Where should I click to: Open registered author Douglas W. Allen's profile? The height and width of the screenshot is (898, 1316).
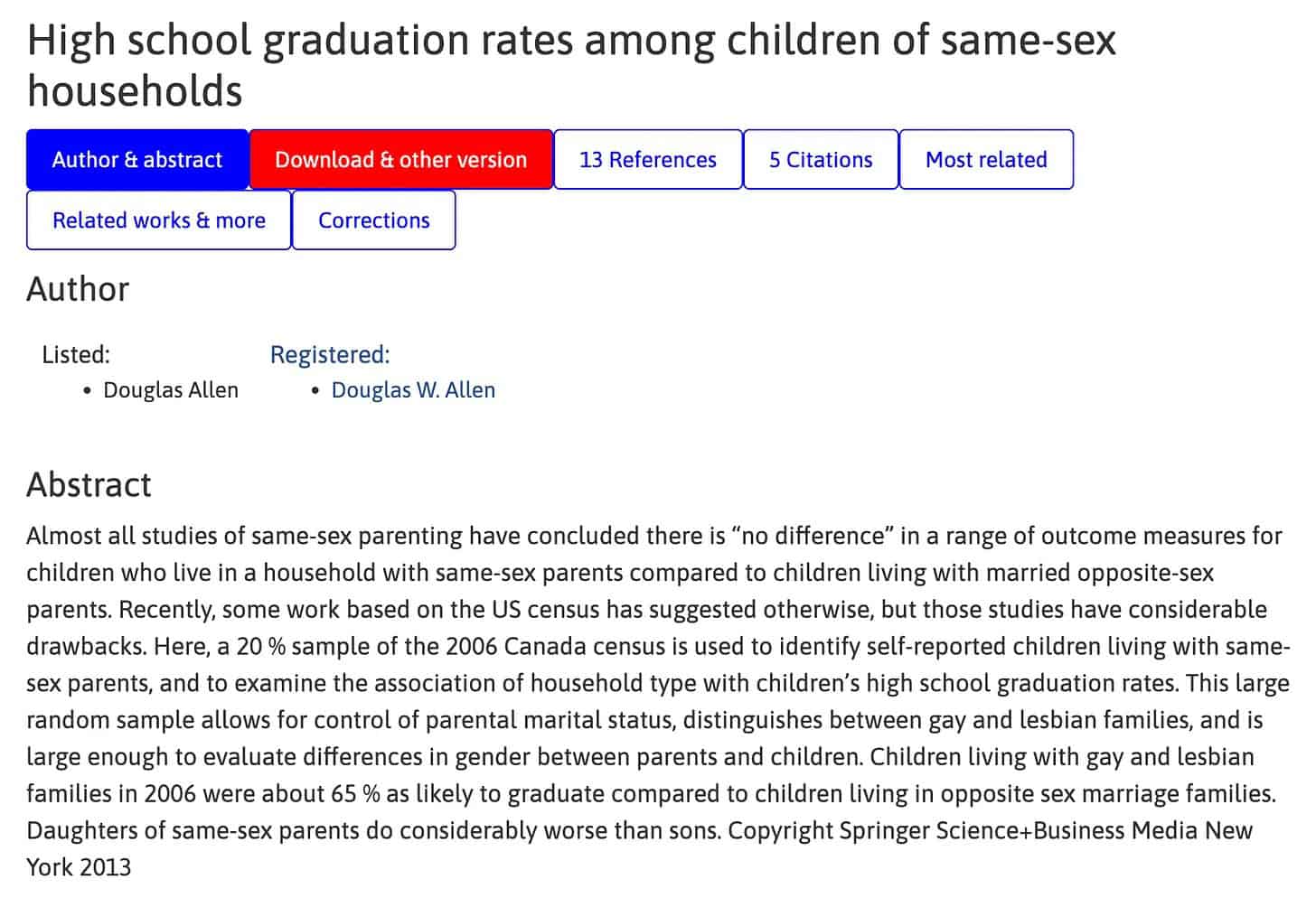(x=413, y=390)
